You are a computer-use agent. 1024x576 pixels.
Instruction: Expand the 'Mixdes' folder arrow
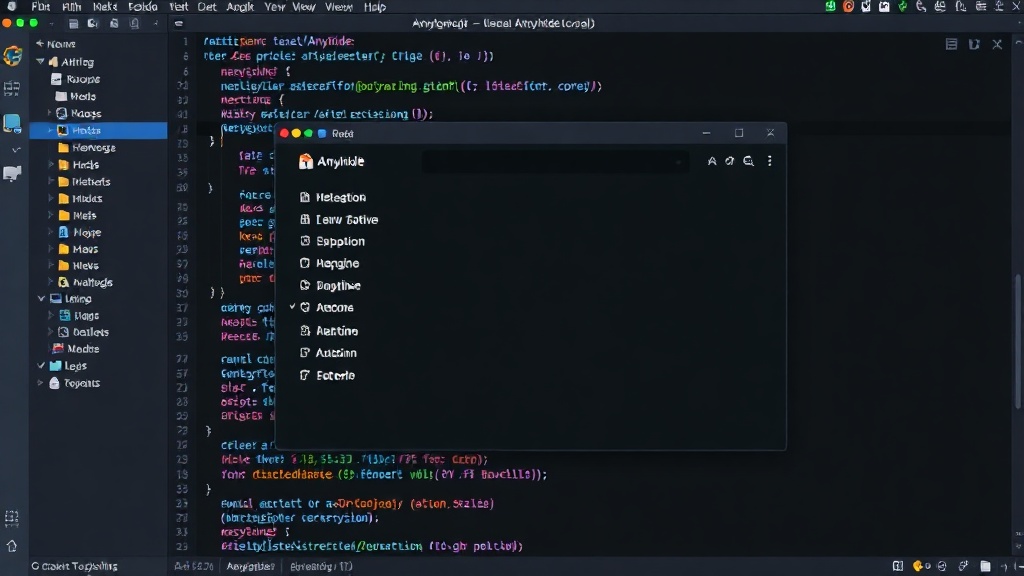(x=50, y=198)
